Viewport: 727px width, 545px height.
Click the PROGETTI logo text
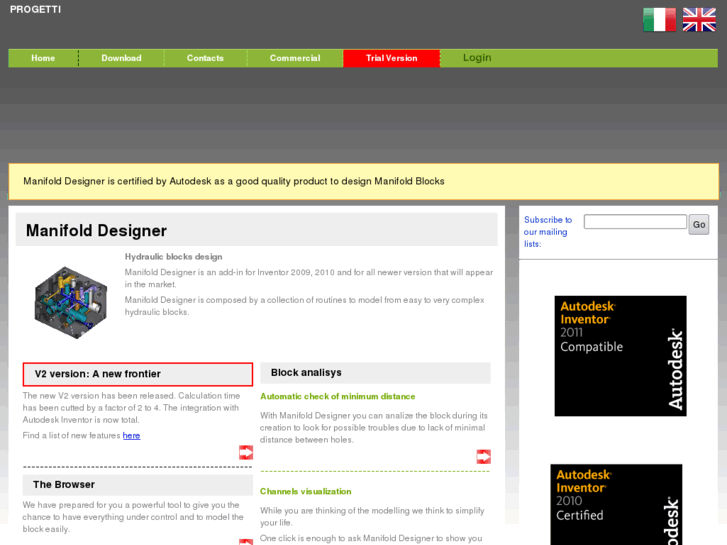pos(35,9)
